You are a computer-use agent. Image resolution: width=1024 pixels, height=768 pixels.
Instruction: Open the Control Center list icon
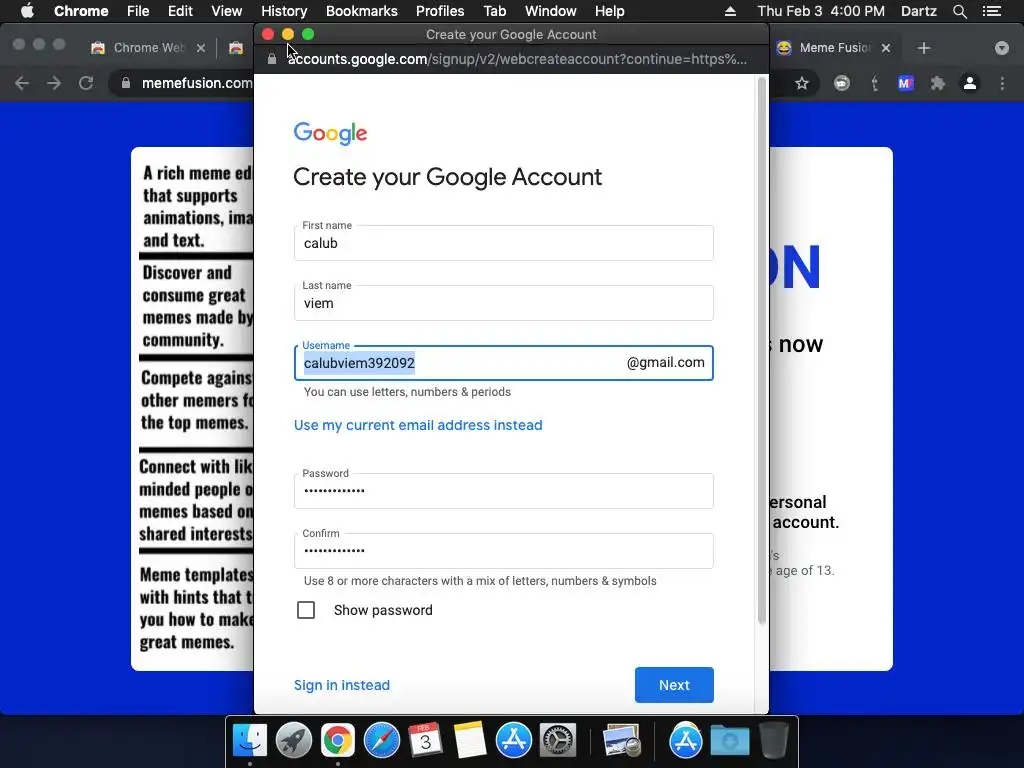pos(992,11)
